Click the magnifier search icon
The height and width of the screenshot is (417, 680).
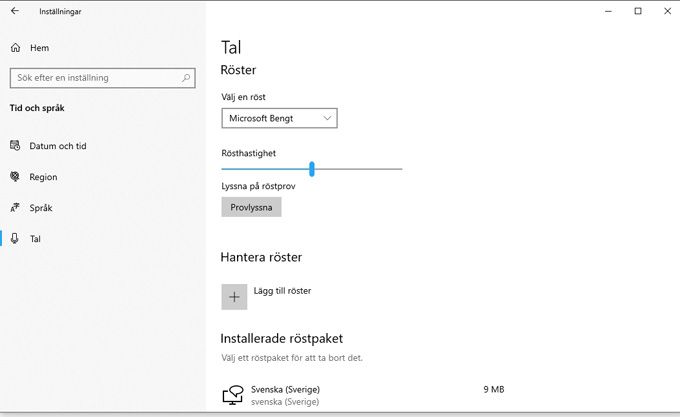click(x=186, y=78)
